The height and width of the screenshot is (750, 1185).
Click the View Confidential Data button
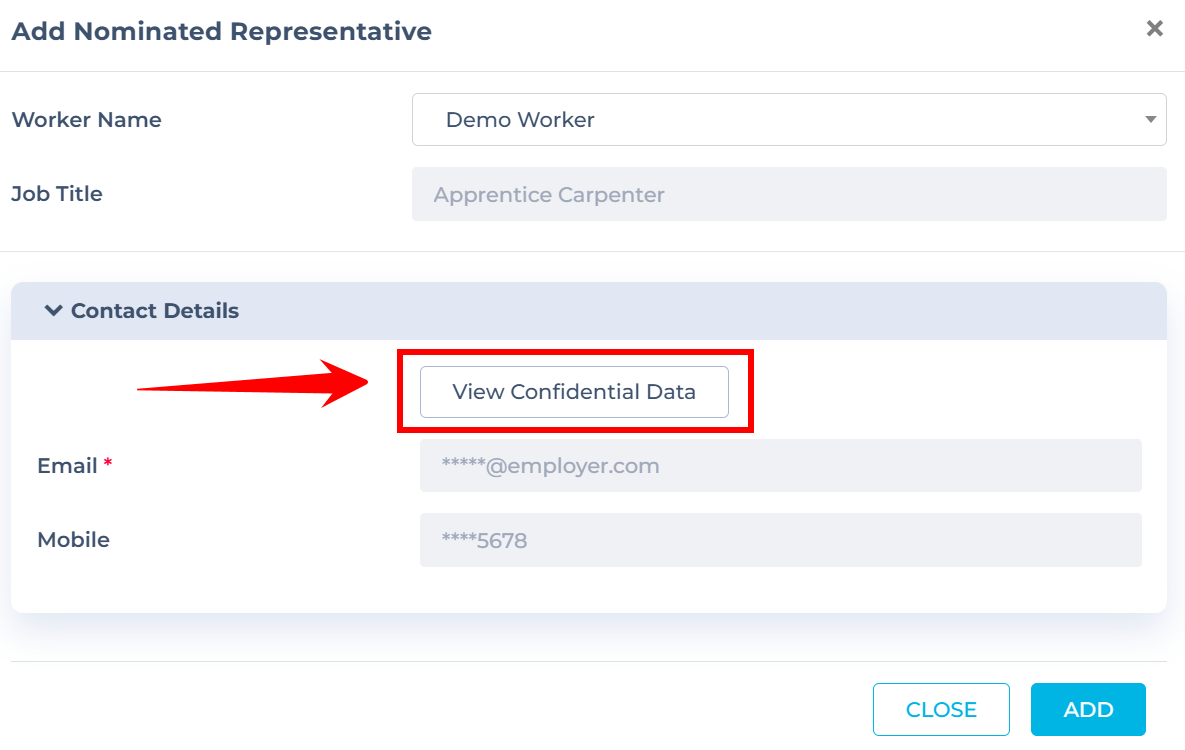pyautogui.click(x=574, y=392)
